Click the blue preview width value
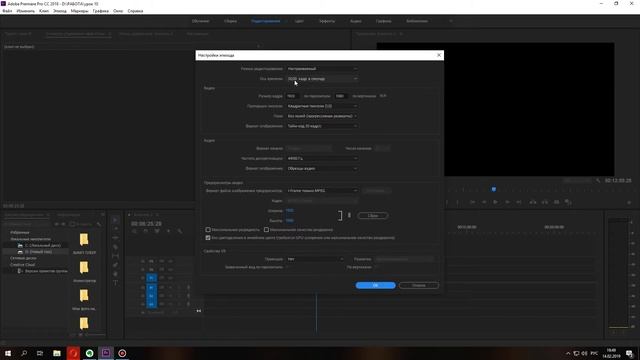Viewport: 640px width, 360px height. [x=290, y=211]
